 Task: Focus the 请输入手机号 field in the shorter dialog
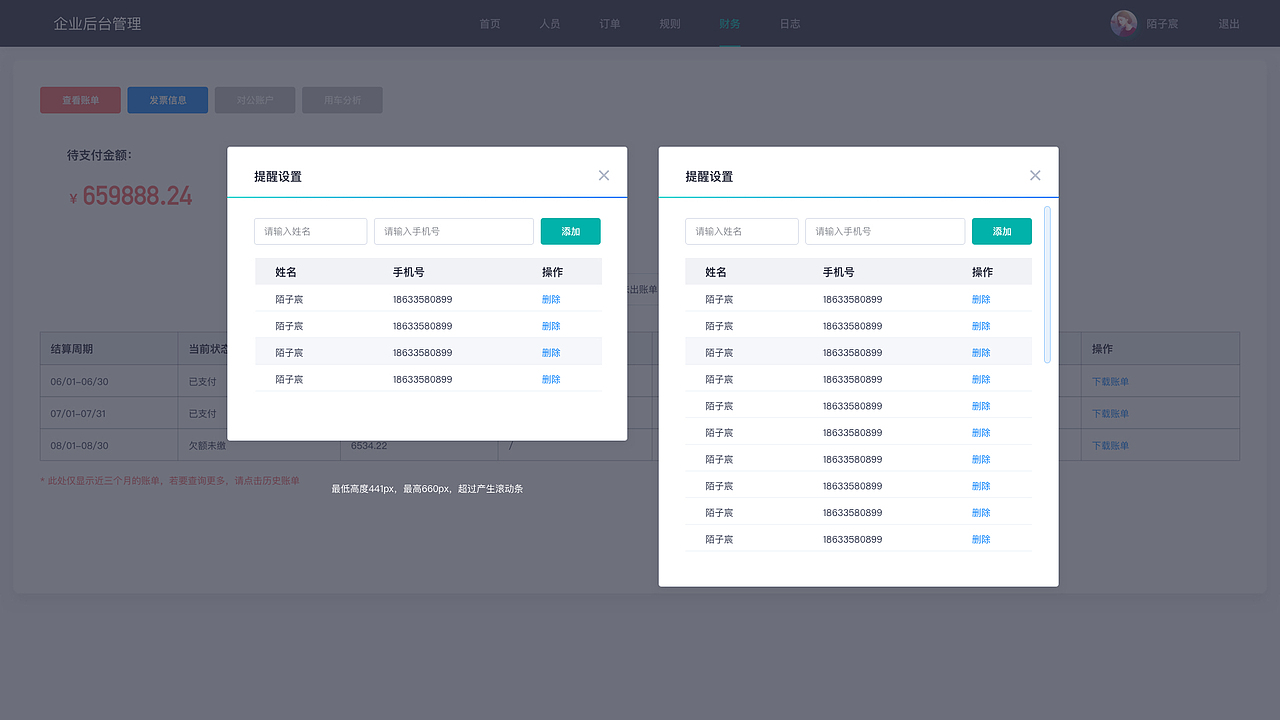tap(454, 231)
